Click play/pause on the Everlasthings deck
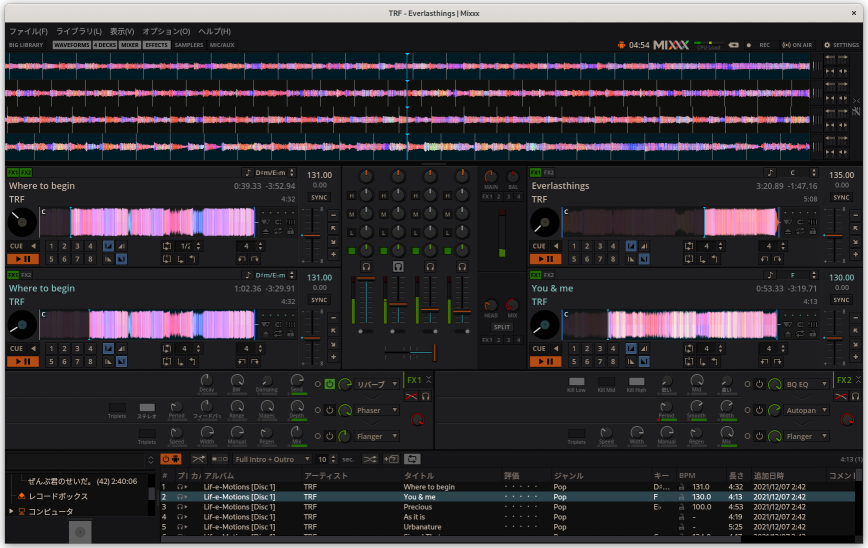Image resolution: width=868 pixels, height=548 pixels. (x=545, y=259)
